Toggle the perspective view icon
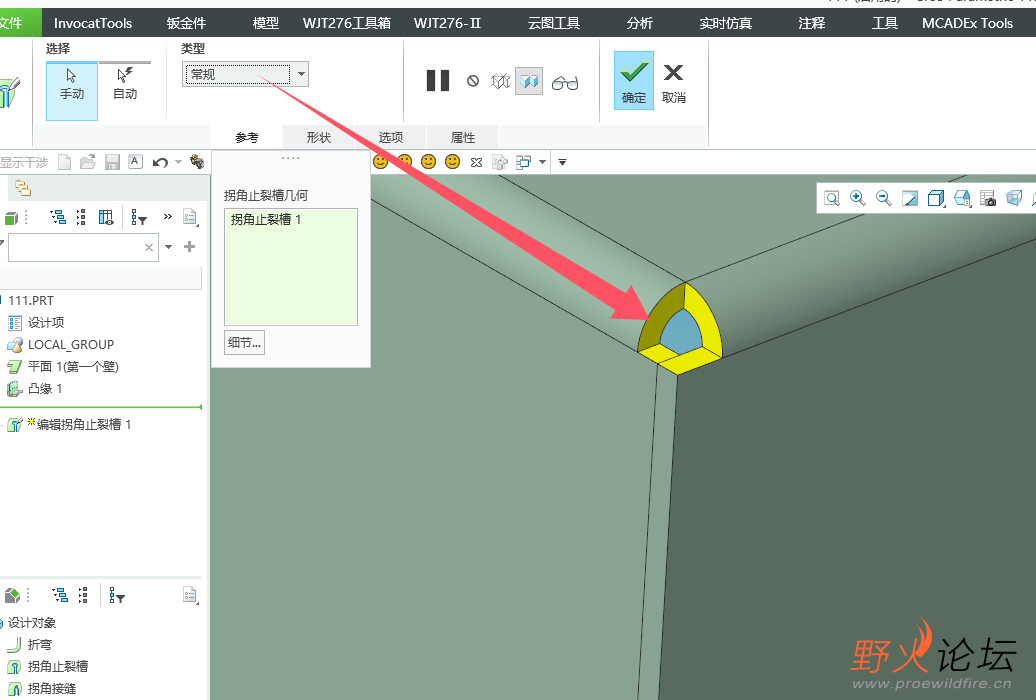 [1014, 198]
